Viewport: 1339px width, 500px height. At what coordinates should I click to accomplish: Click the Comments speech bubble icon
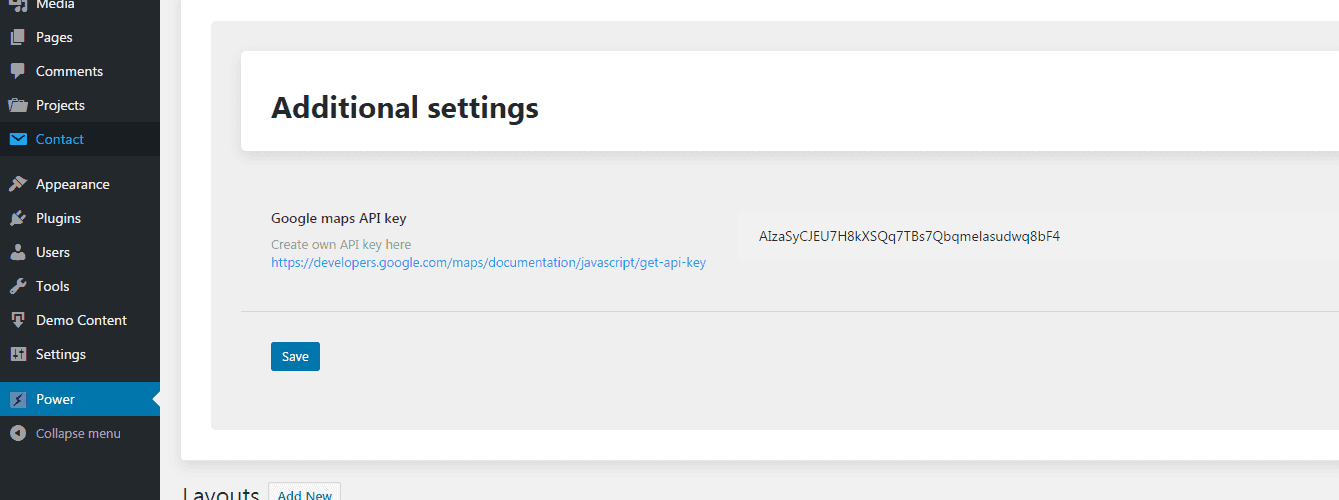[17, 72]
